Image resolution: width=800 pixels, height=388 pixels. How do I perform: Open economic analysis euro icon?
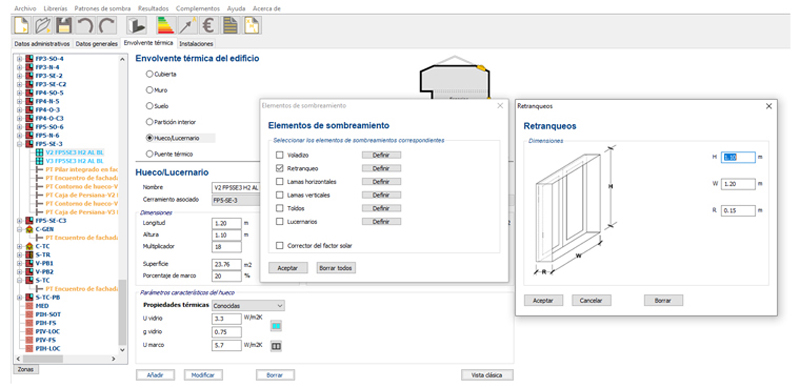(x=209, y=26)
